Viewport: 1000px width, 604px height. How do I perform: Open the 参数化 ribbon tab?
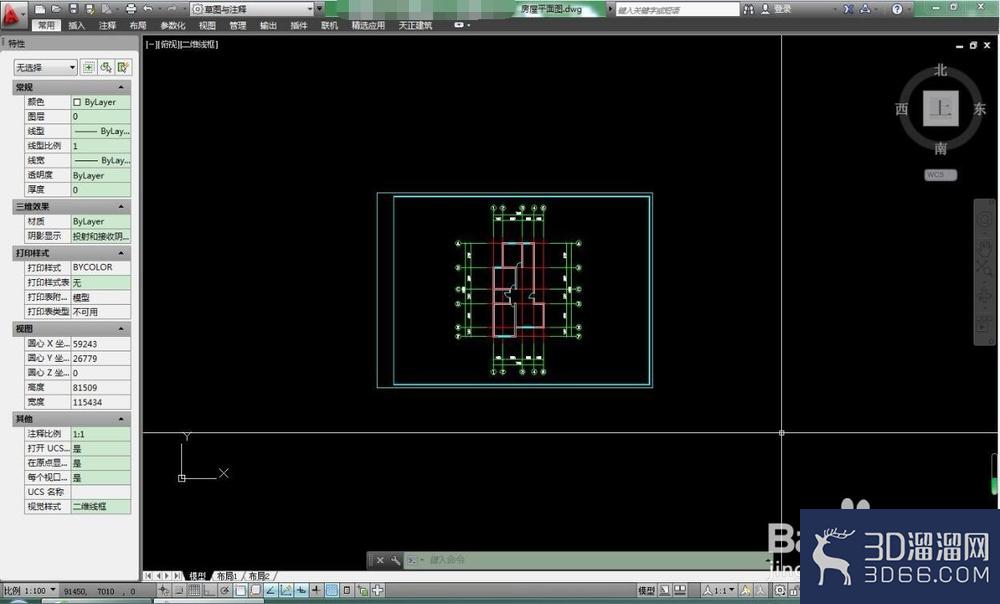coord(173,26)
